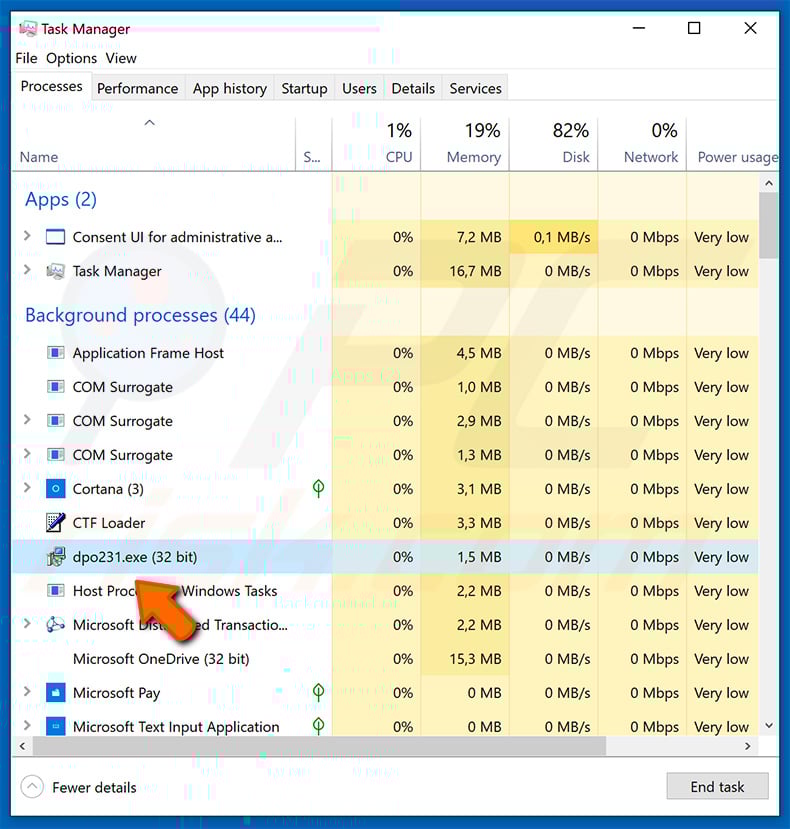Screen dimensions: 790x829
Task: Sort by the CPU column header
Action: [x=376, y=144]
